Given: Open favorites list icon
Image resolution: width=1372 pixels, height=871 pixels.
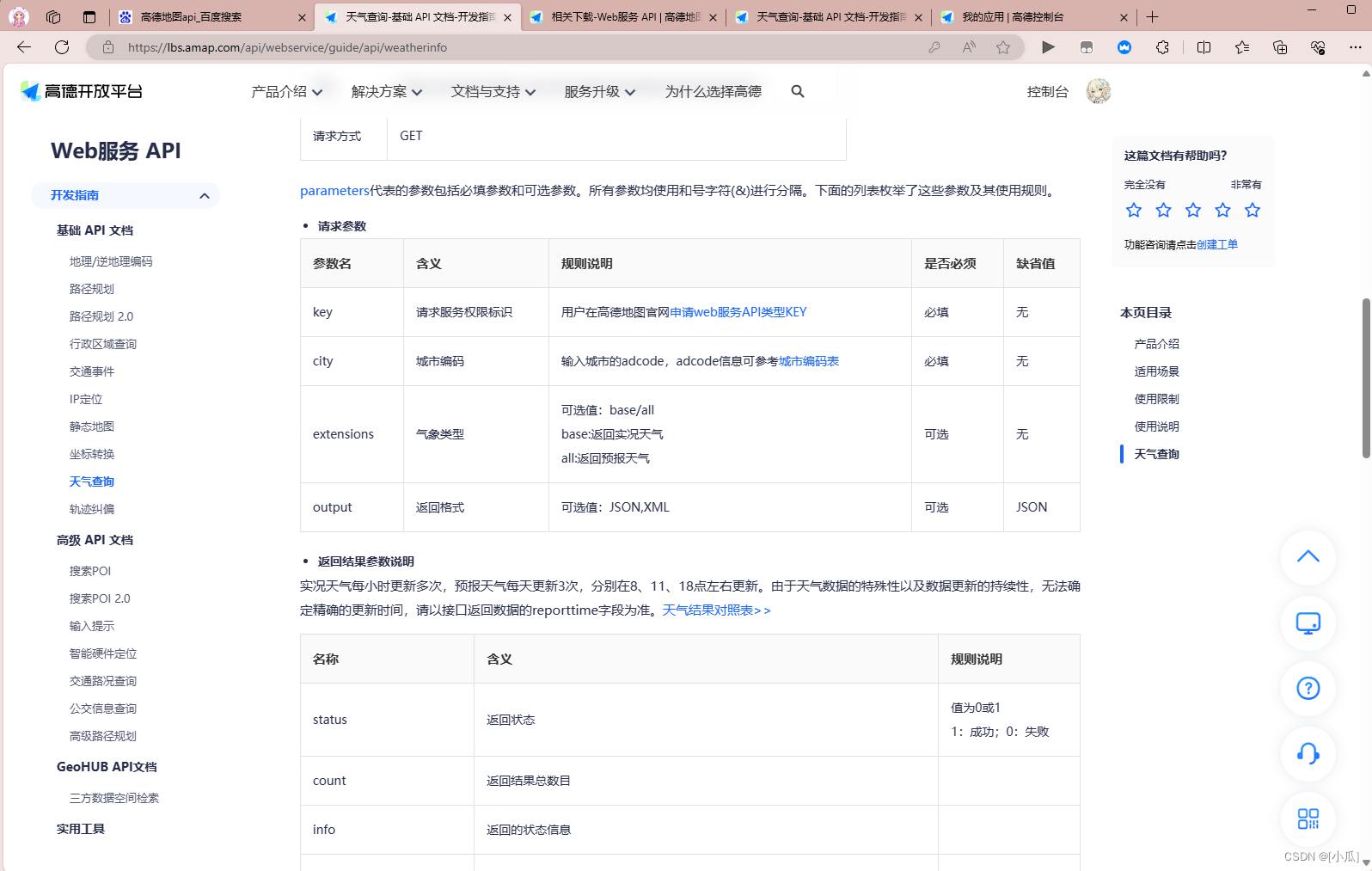Looking at the screenshot, I should click(x=1242, y=47).
